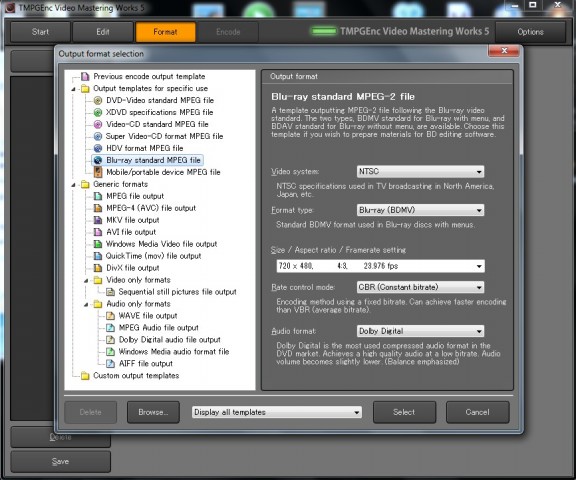576x480 pixels.
Task: Select 'HDV format MPEG file' label
Action: click(x=144, y=148)
